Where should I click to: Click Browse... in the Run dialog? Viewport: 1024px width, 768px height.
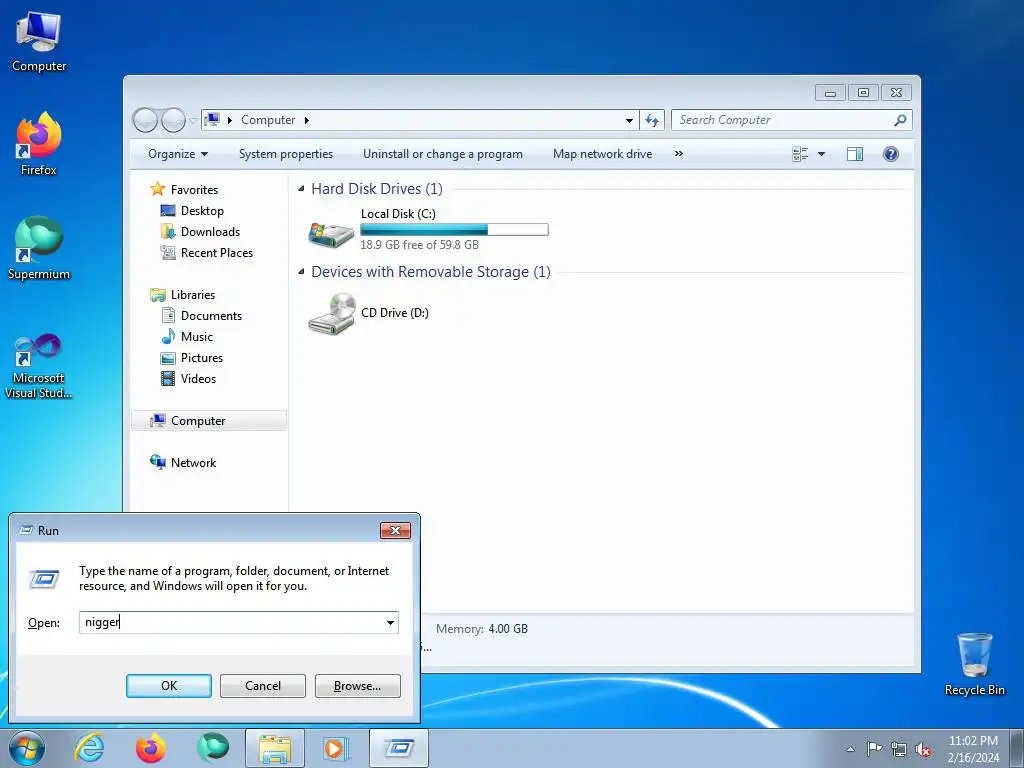click(x=357, y=686)
